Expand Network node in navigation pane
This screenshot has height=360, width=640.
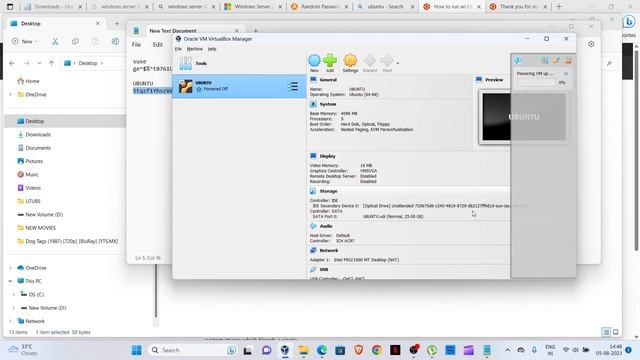pyautogui.click(x=11, y=321)
